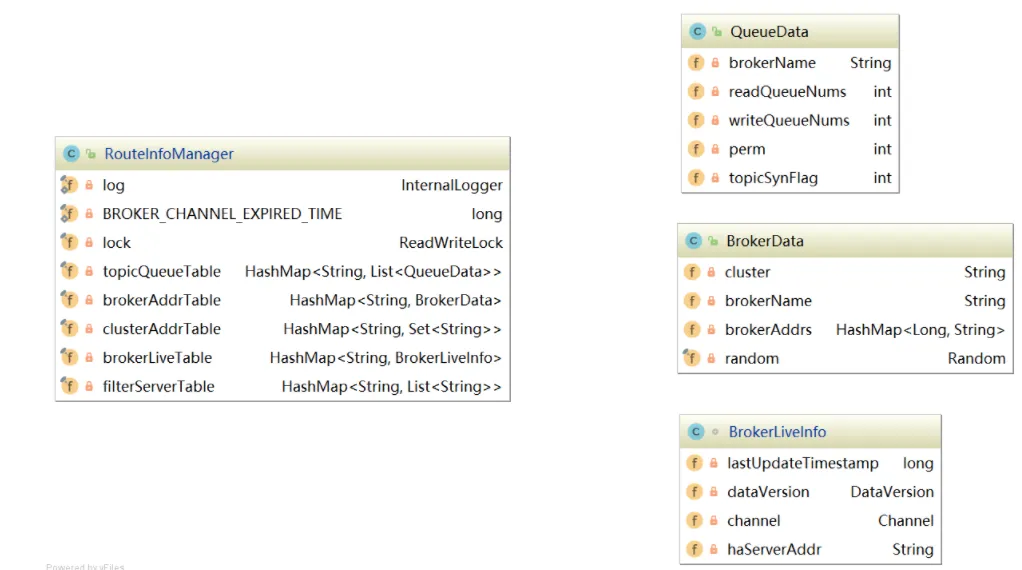
Task: Click the lock icon on BROKER_CHANNEL_EXPIRED_TIME row
Action: coord(89,214)
